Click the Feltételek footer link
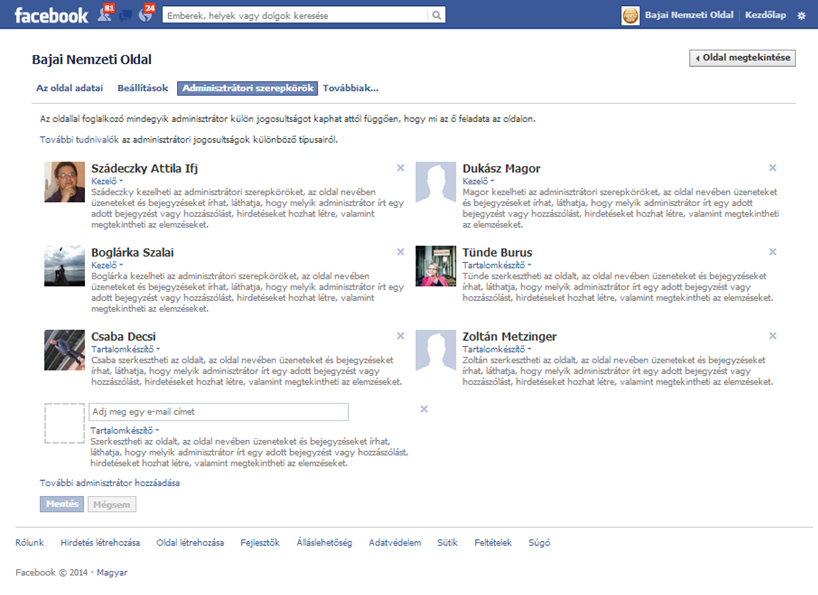818x595 pixels. (493, 543)
